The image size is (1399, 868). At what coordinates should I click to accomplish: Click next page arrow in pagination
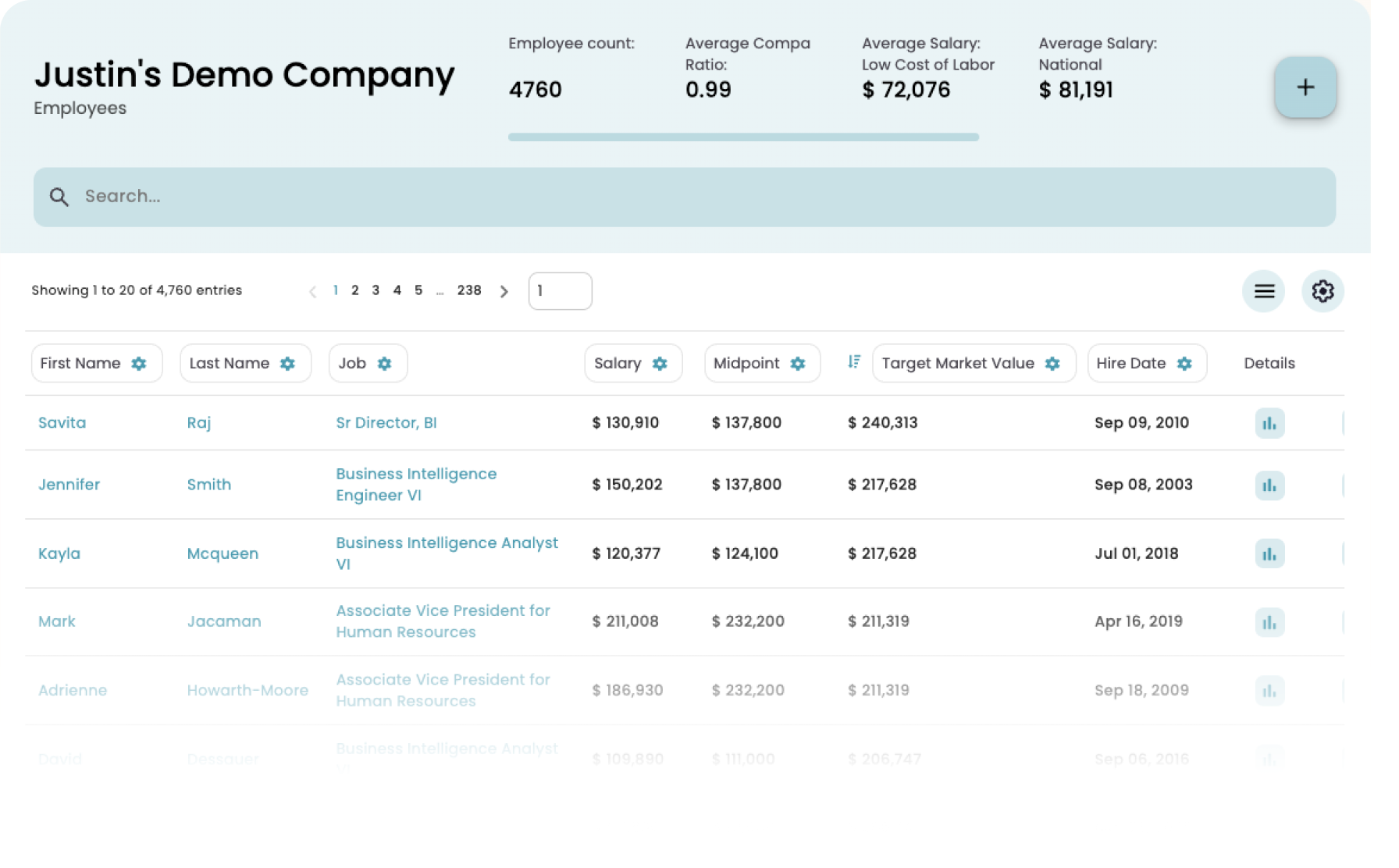coord(504,291)
